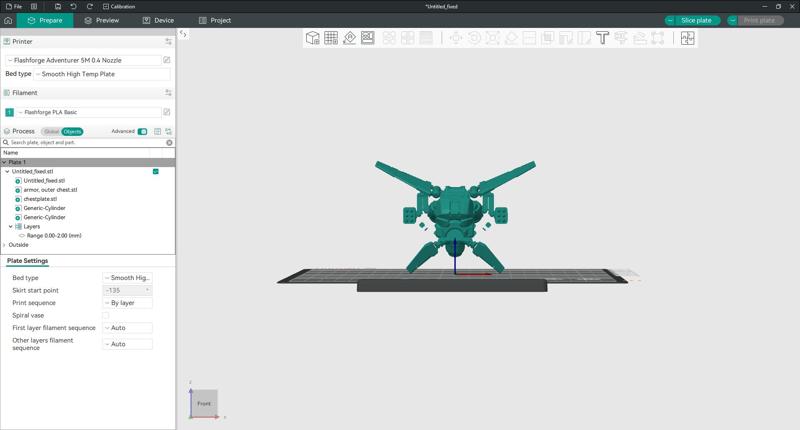Edit the Flashforge PLA Basic preset

click(166, 112)
